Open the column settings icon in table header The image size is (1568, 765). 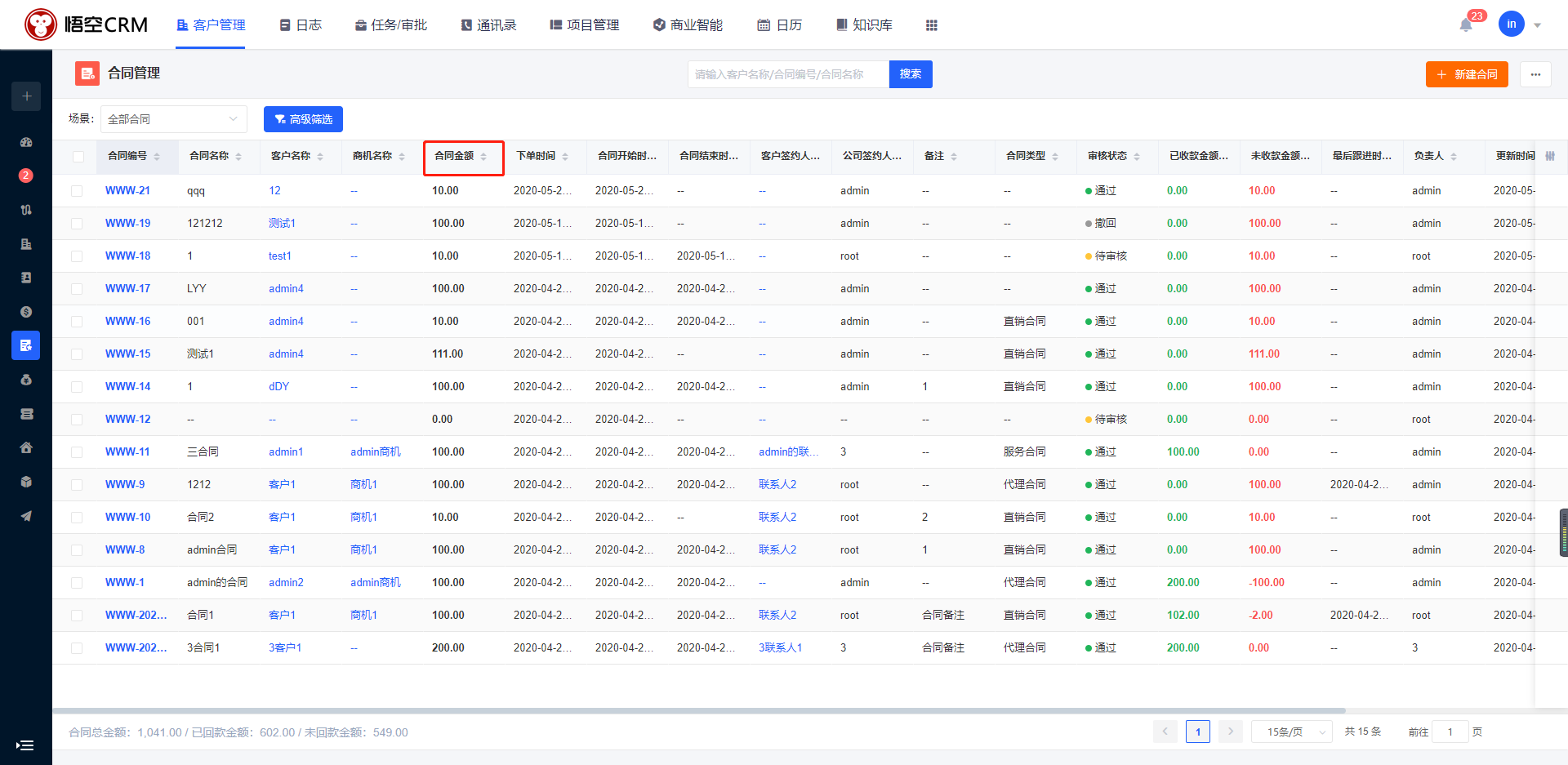1550,156
